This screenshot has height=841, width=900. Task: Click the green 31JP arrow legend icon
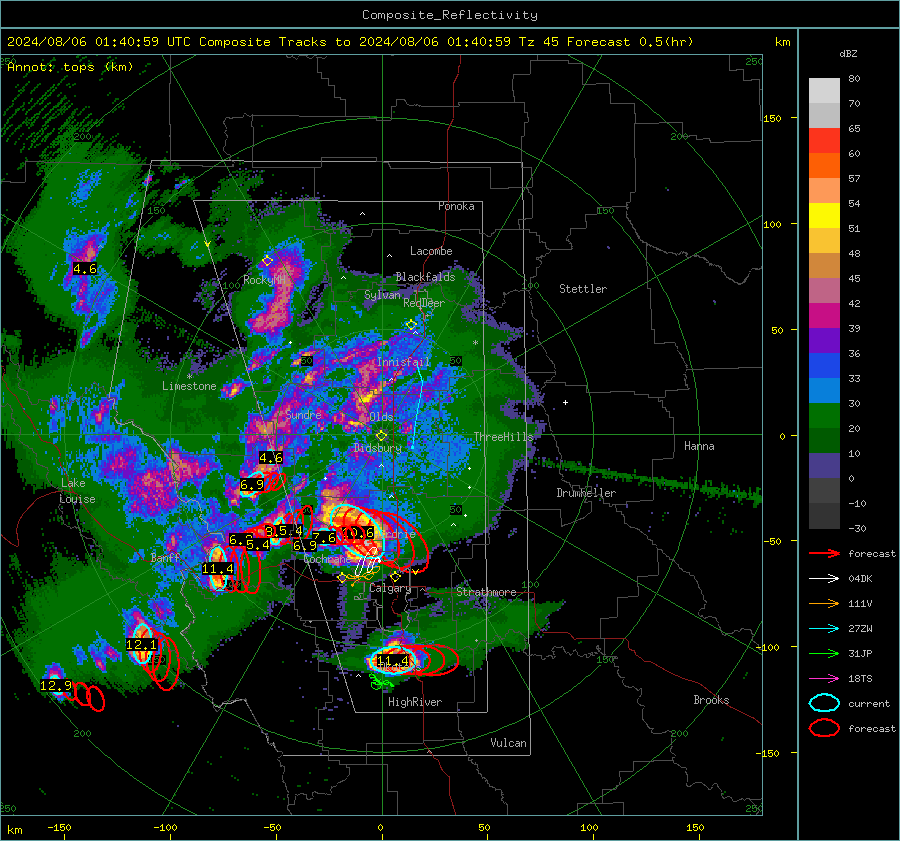coord(824,653)
